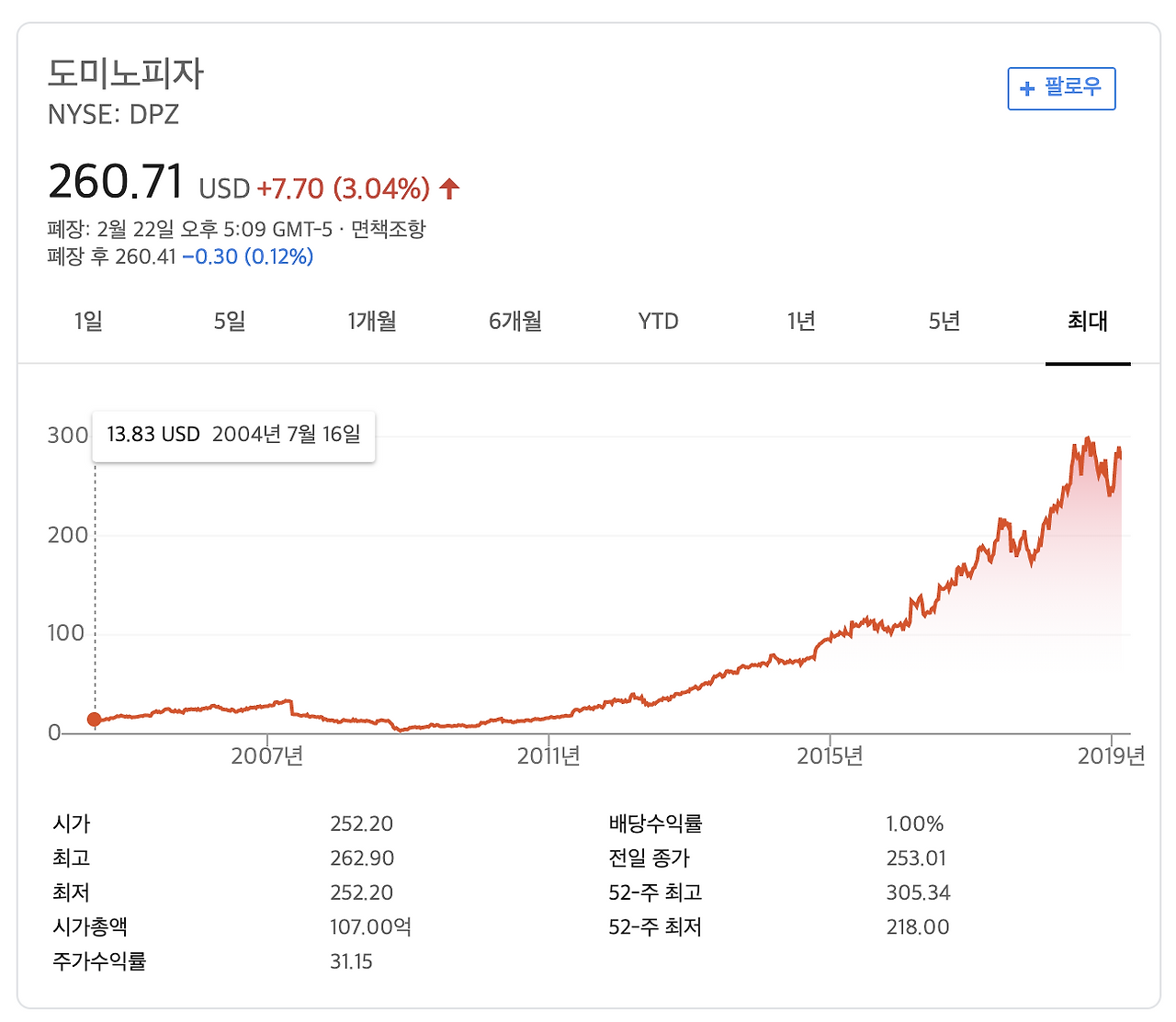This screenshot has height=1022, width=1176.
Task: Select the 1년 chart range
Action: [x=800, y=321]
